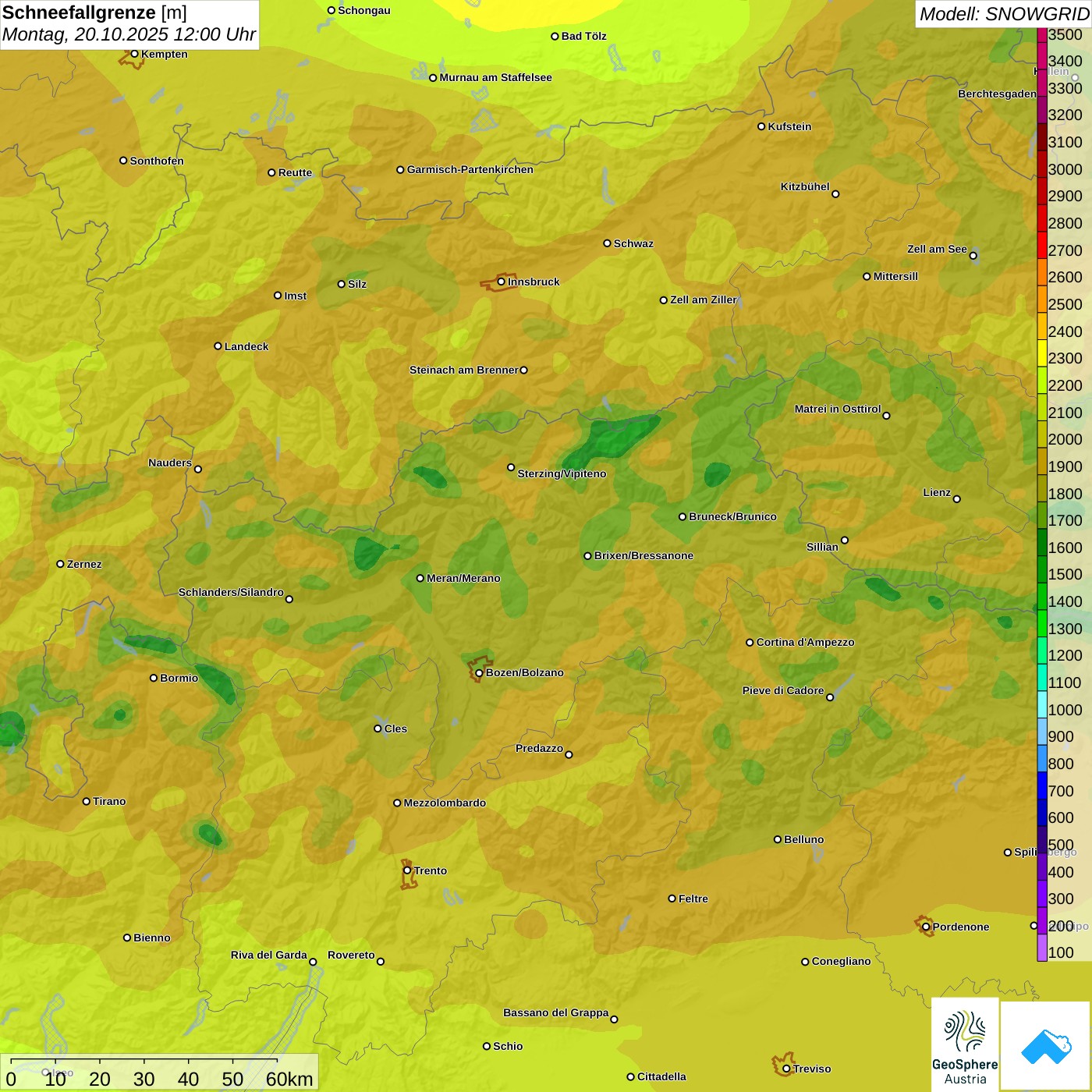Pick the 2300 yellow legend color swatch
The image size is (1092, 1092).
pyautogui.click(x=1042, y=353)
